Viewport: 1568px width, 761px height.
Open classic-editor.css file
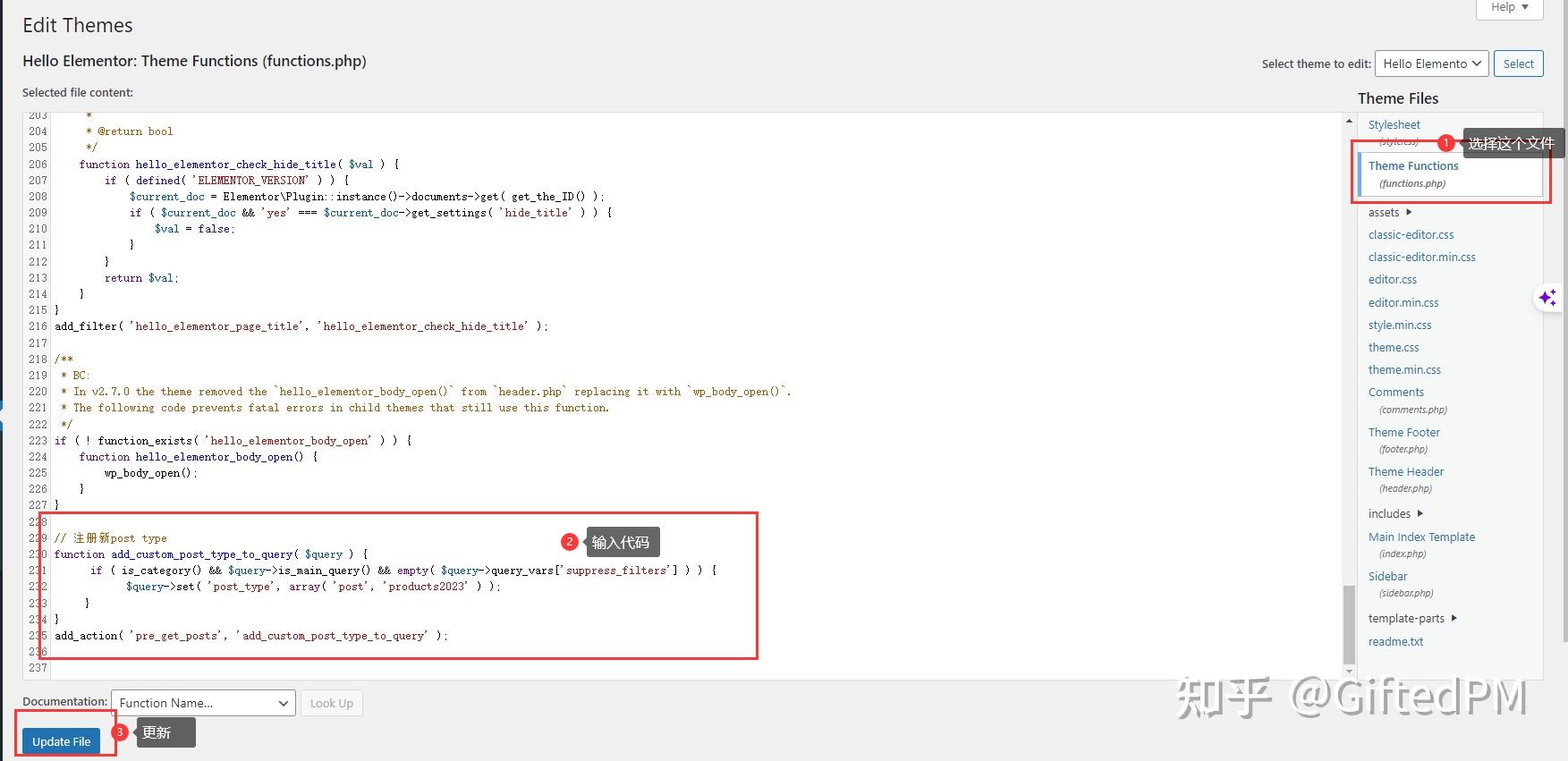(1411, 235)
